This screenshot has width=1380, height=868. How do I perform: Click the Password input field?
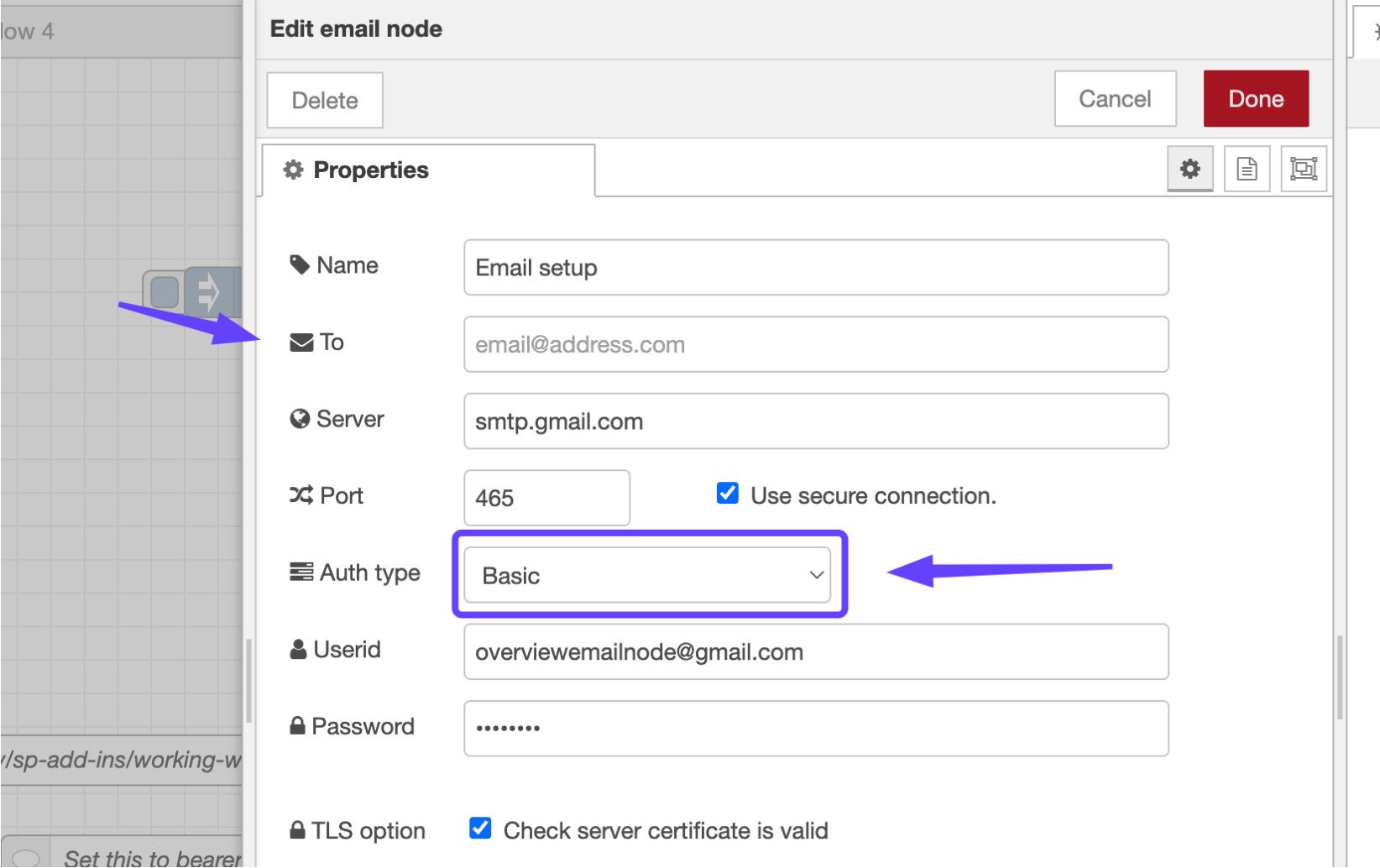[x=815, y=728]
